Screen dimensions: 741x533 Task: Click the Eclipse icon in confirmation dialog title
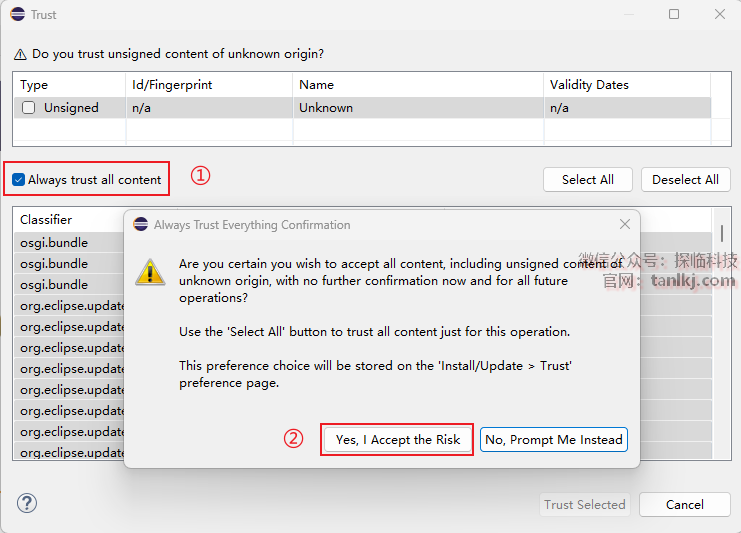141,225
